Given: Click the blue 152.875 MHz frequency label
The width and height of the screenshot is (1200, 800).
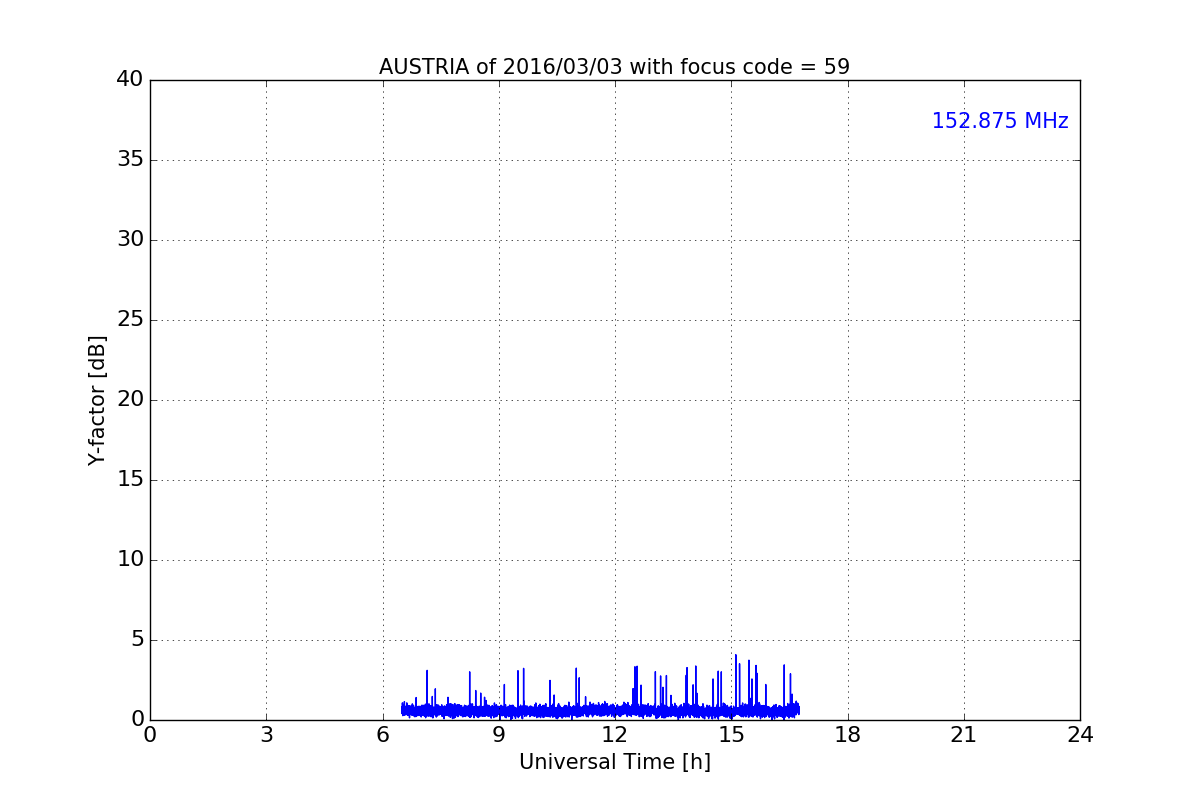Looking at the screenshot, I should point(1000,121).
